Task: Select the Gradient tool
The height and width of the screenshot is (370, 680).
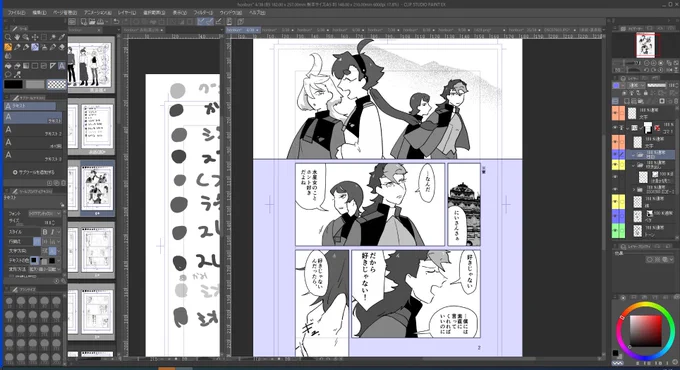Action: (x=26, y=66)
